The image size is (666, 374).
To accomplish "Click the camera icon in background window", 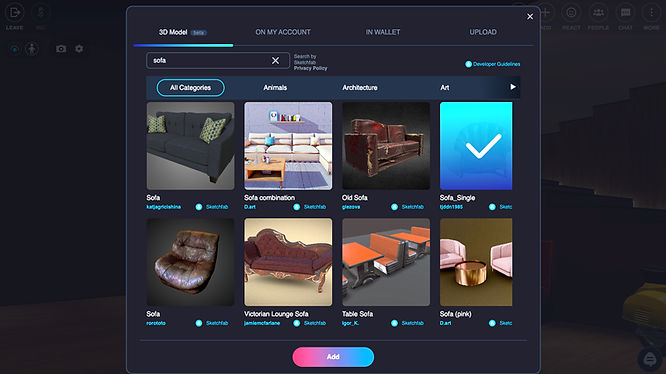I will click(61, 49).
